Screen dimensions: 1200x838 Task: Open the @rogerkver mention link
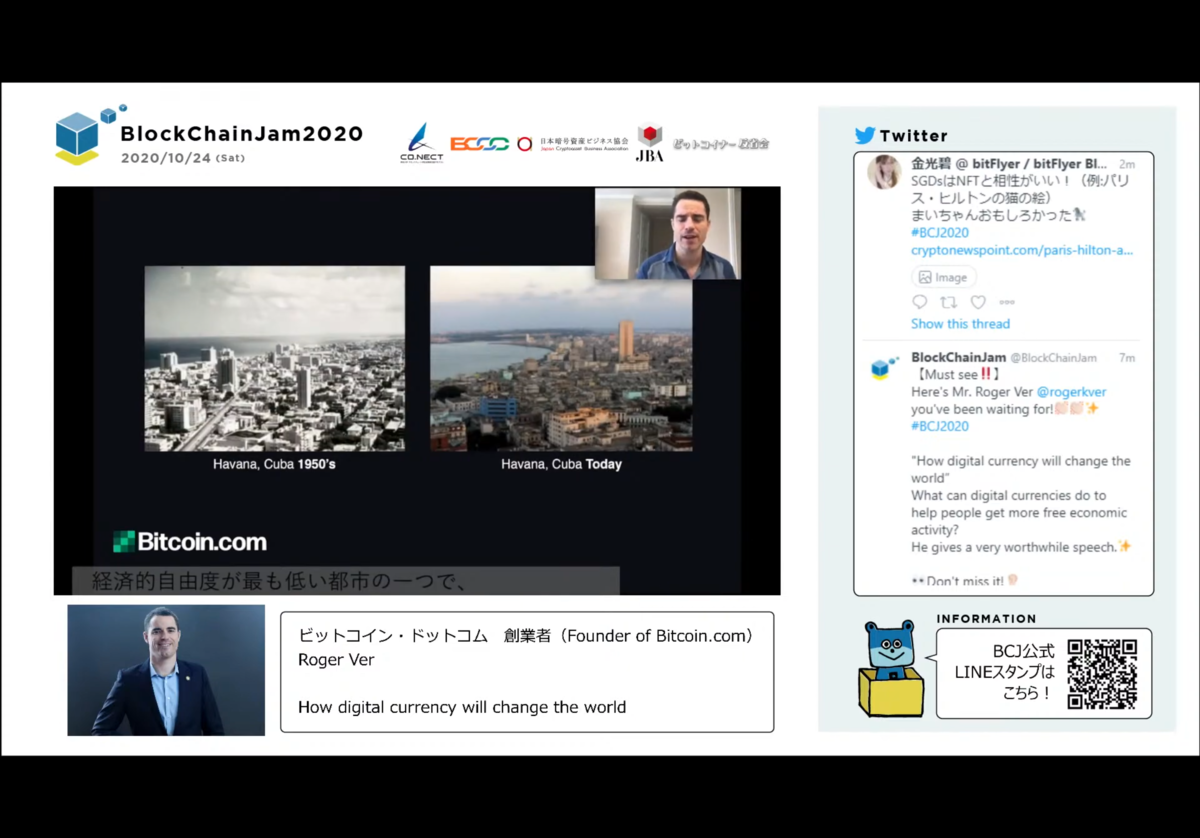click(1071, 392)
